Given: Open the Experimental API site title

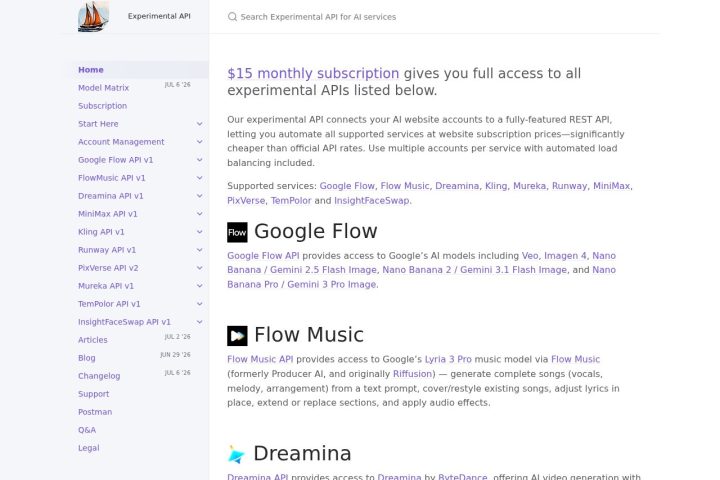Looking at the screenshot, I should [x=159, y=16].
